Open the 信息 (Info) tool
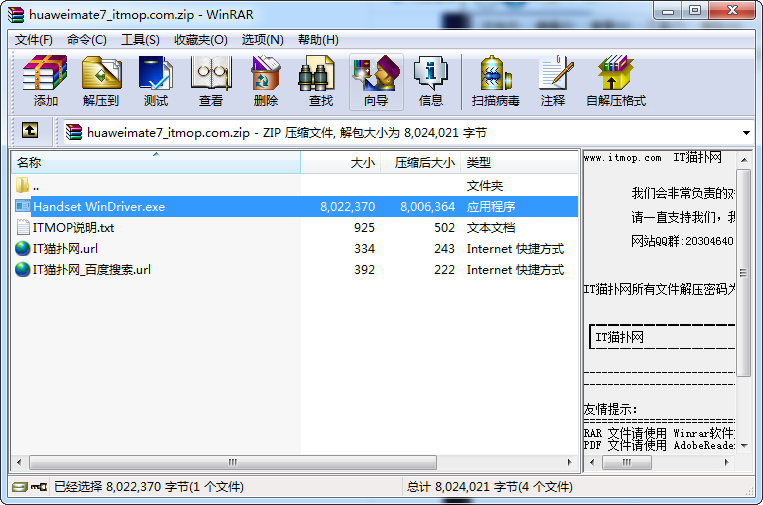The width and height of the screenshot is (763, 505). [x=431, y=81]
